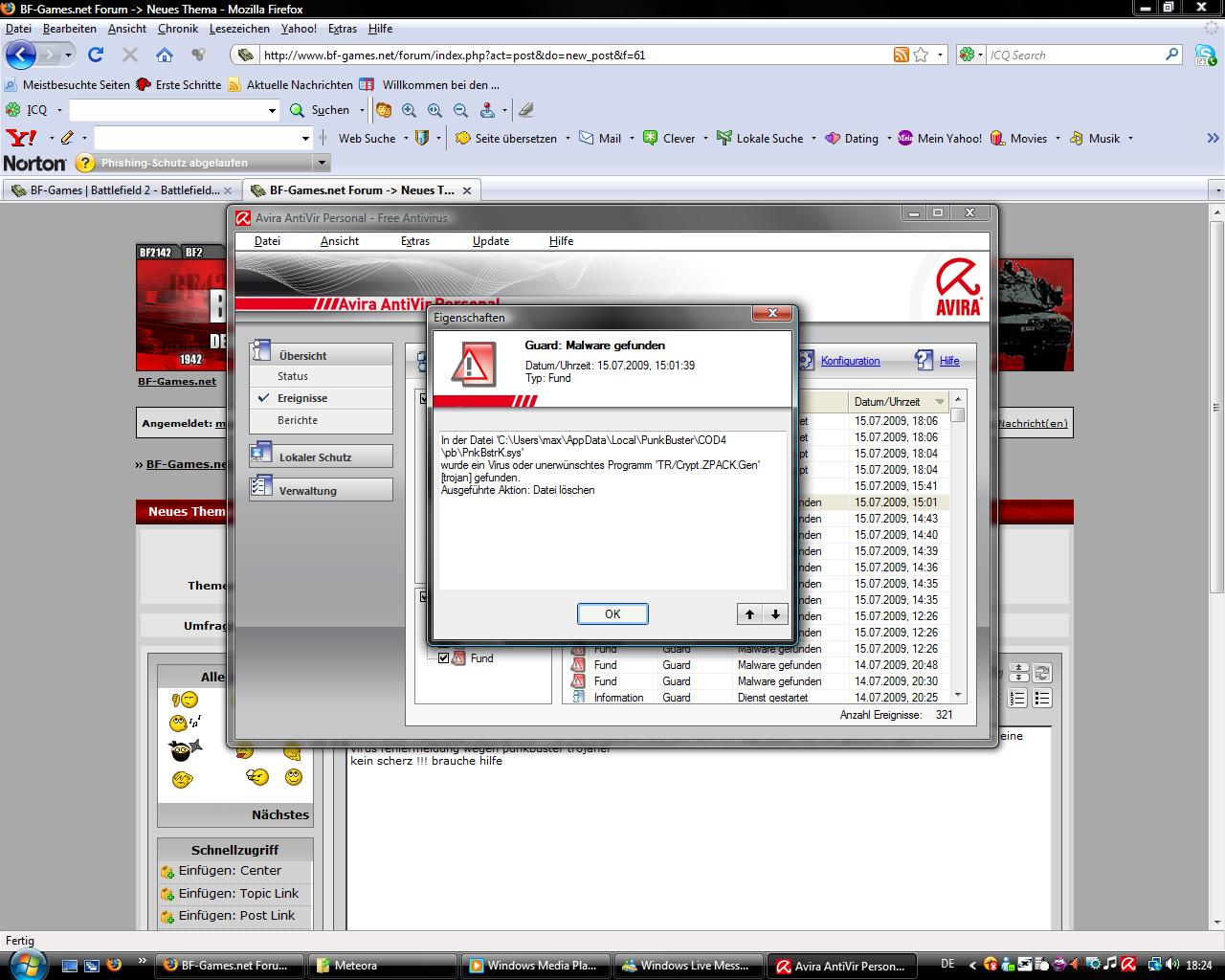Click Einfügen: Post Link in forum
This screenshot has height=980, width=1225.
tap(236, 915)
